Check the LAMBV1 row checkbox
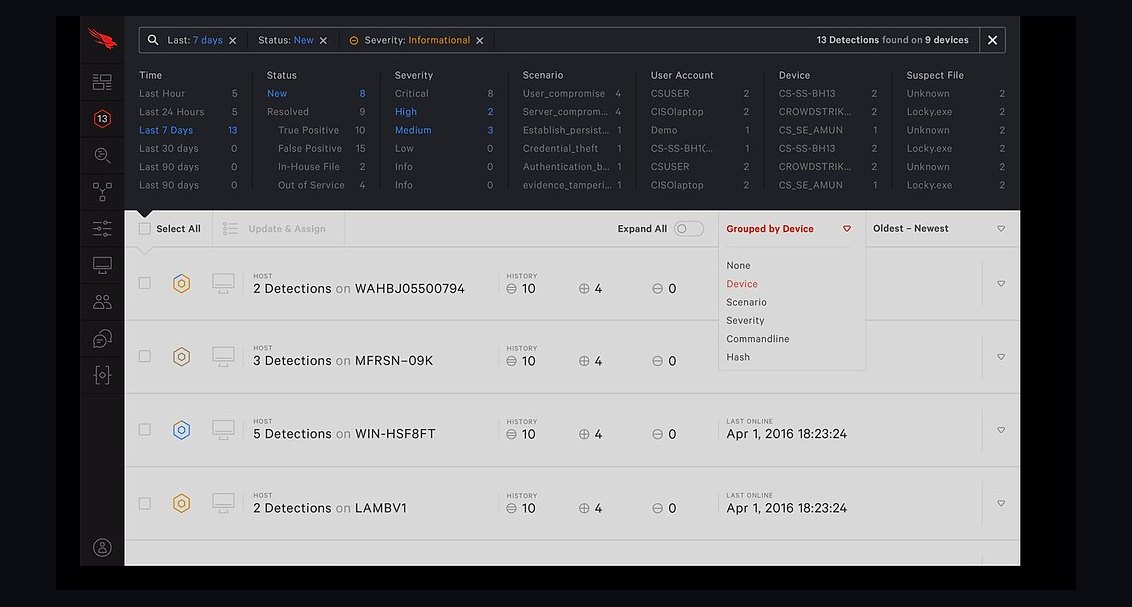This screenshot has width=1132, height=607. click(x=144, y=503)
